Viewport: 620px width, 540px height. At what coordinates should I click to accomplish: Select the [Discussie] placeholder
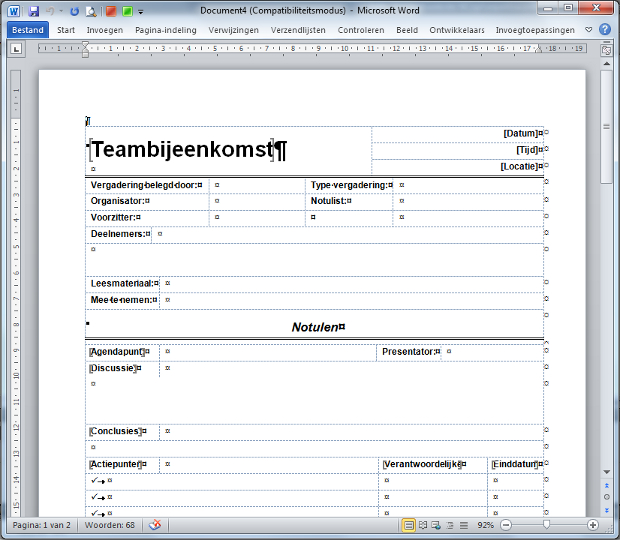[x=113, y=368]
